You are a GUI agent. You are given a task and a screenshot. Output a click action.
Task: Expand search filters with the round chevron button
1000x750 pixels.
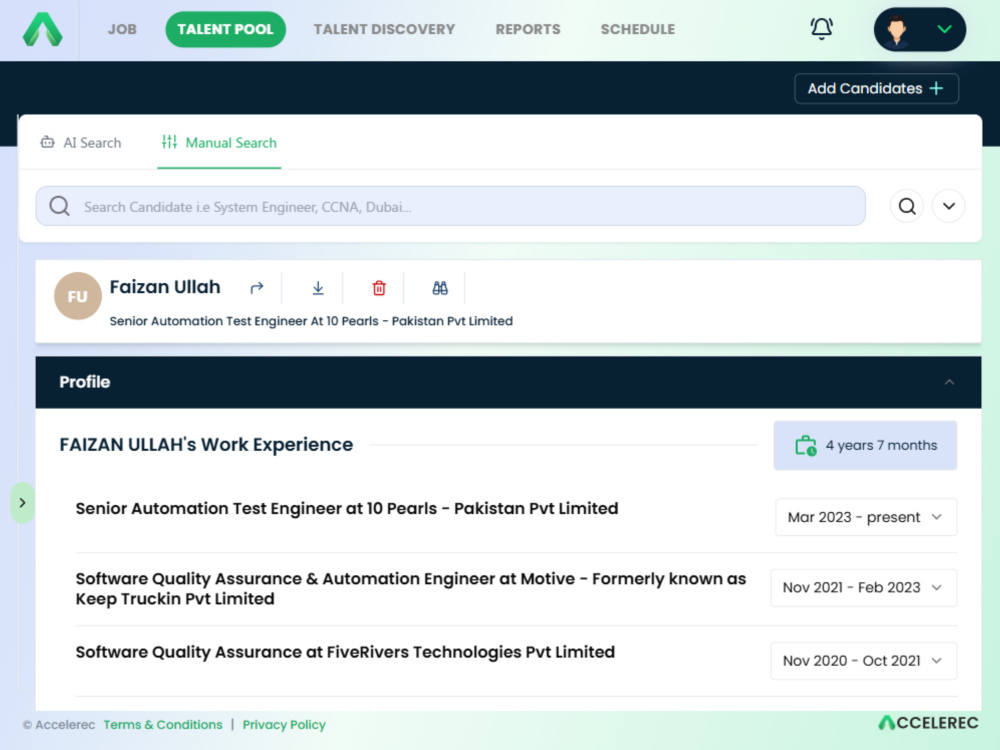(x=949, y=206)
